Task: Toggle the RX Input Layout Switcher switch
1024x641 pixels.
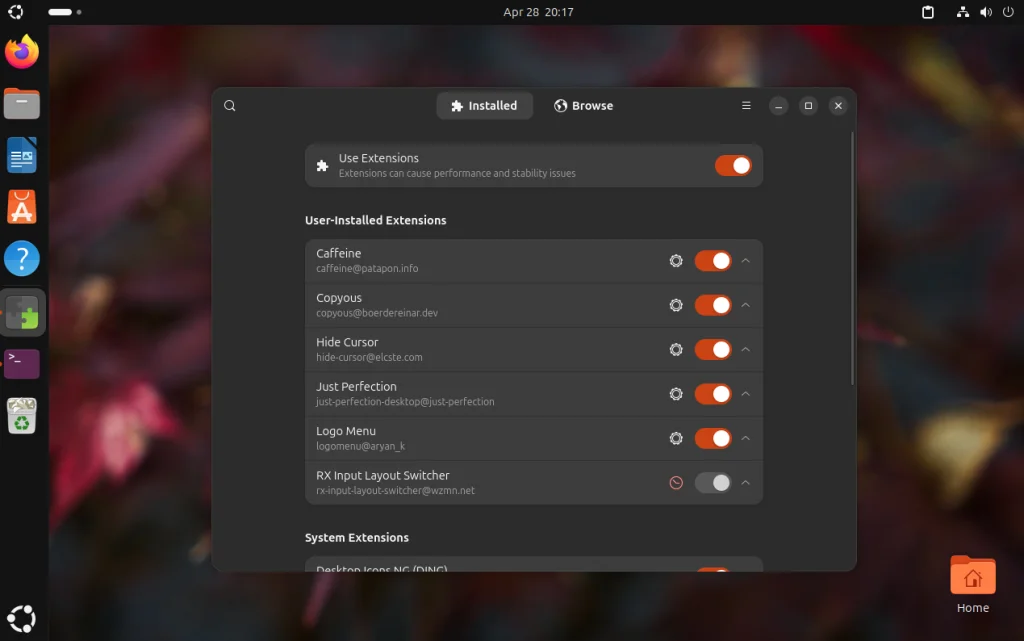Action: point(712,483)
